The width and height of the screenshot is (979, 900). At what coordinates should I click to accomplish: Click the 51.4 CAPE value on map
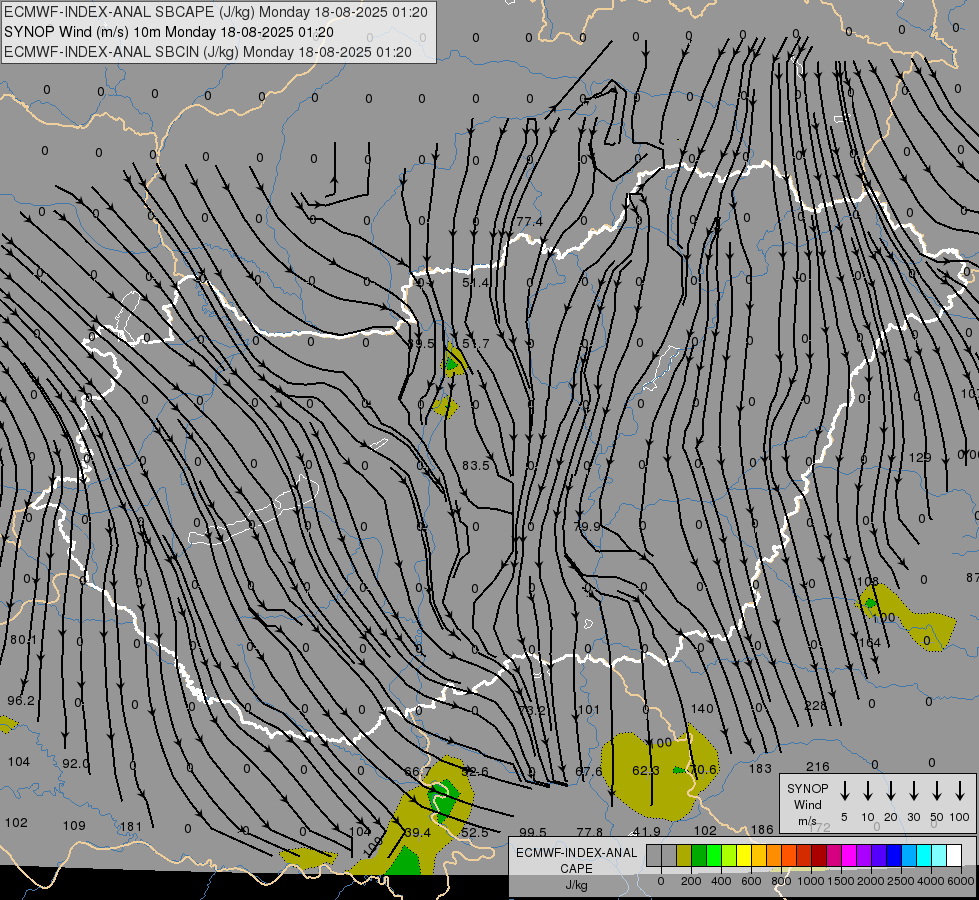click(x=476, y=283)
